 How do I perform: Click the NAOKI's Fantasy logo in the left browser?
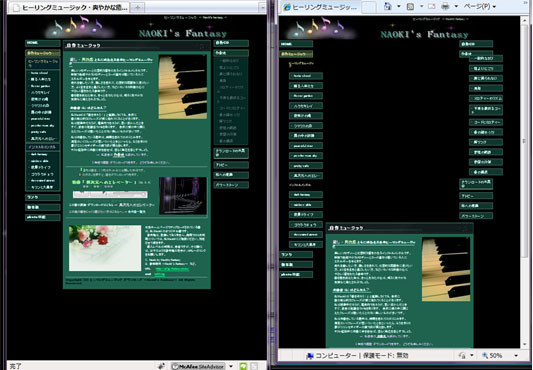pos(183,33)
